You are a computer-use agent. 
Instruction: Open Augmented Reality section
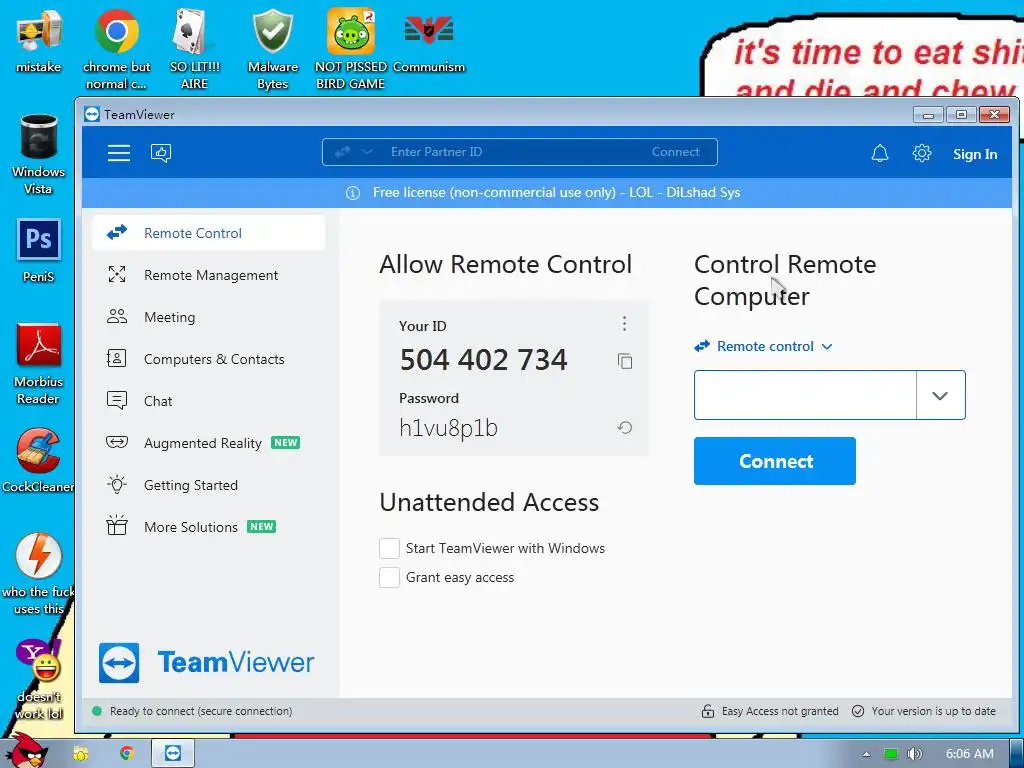[209, 443]
